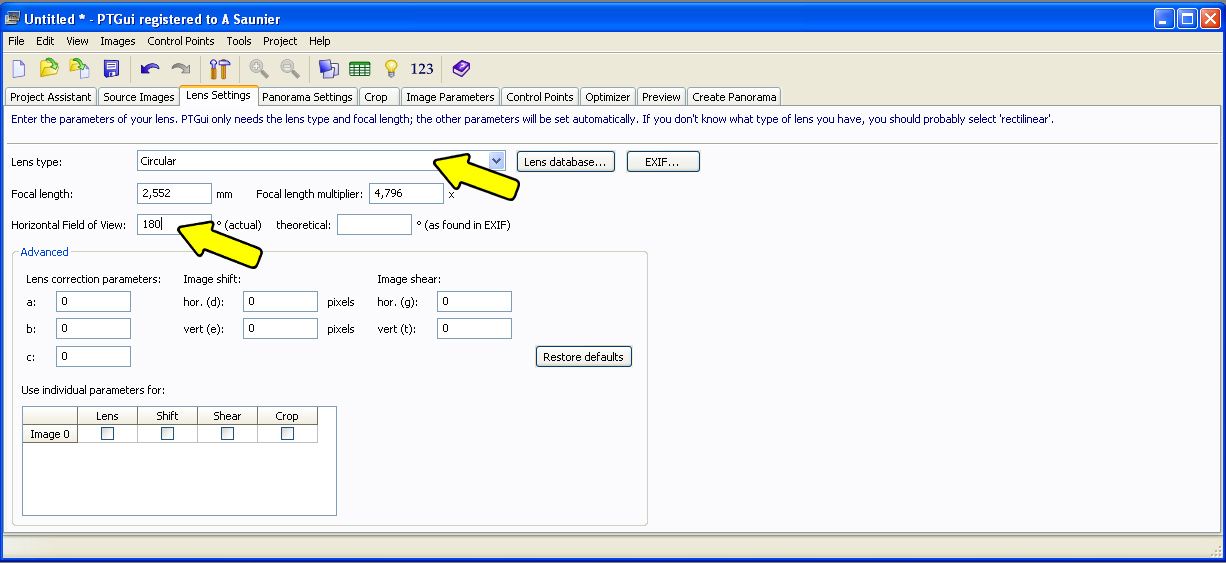Screen dimensions: 1226x563
Task: Tick the Shear checkbox for Image 0
Action: [227, 434]
